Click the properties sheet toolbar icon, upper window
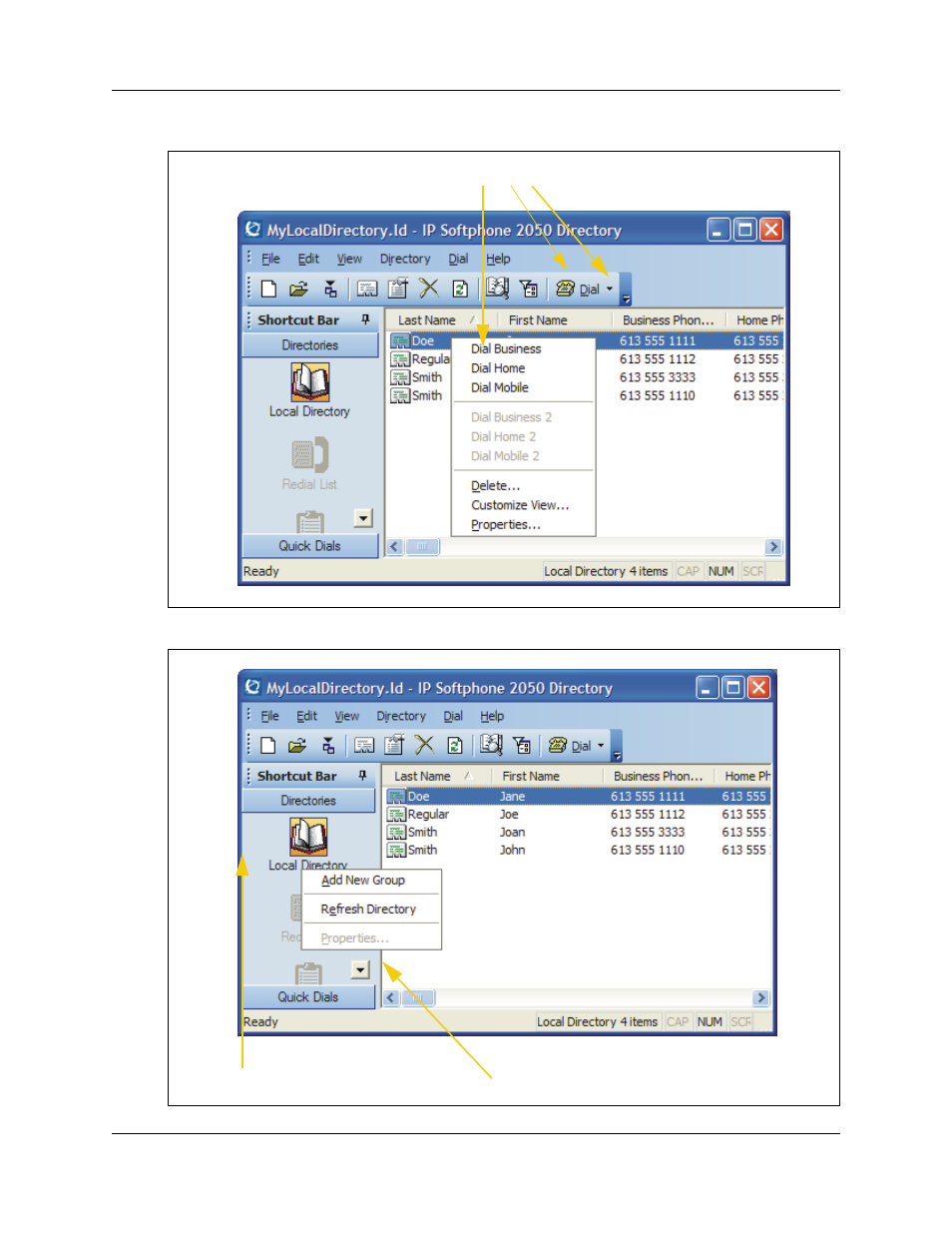 [x=398, y=289]
